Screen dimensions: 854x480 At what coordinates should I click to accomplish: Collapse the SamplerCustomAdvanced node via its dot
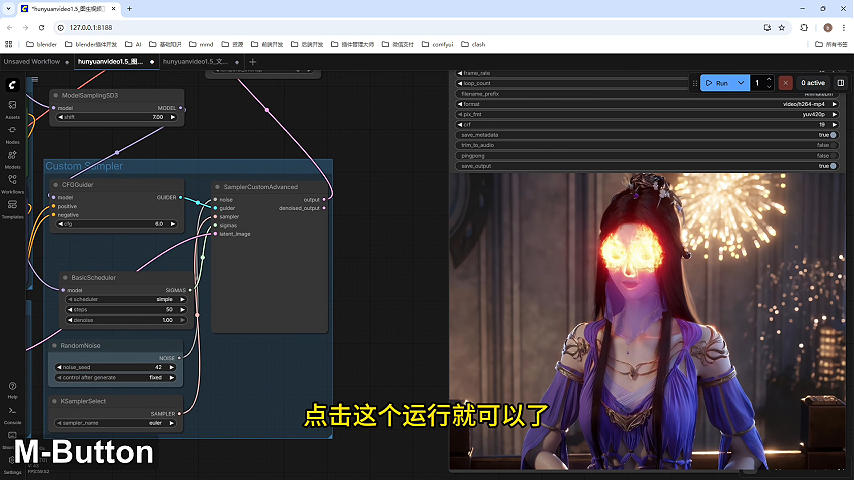tap(217, 187)
